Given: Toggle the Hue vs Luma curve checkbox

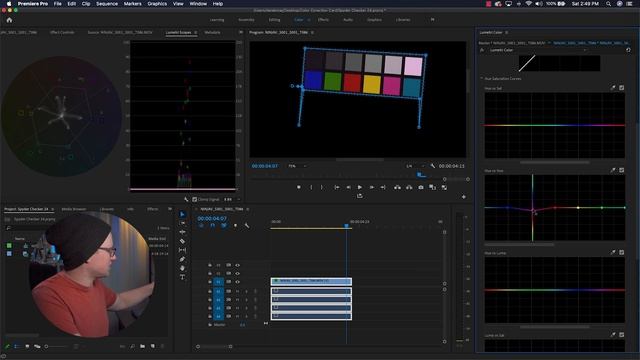Looking at the screenshot, I should coord(621,253).
